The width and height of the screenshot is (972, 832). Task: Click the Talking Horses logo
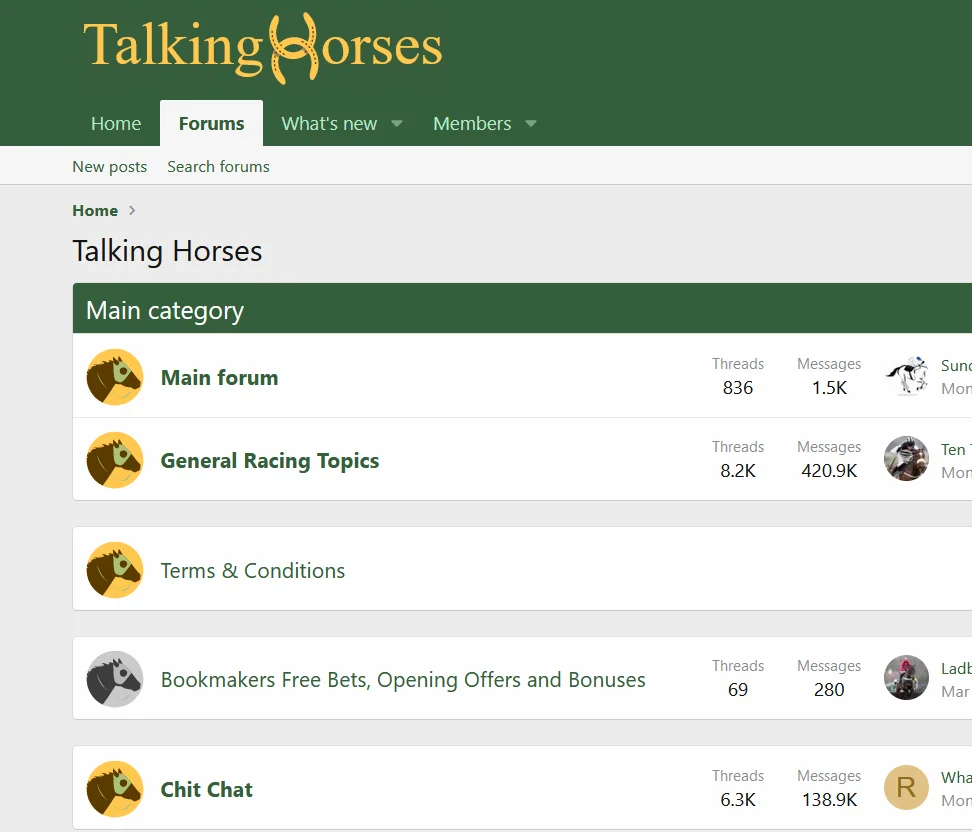[x=263, y=48]
